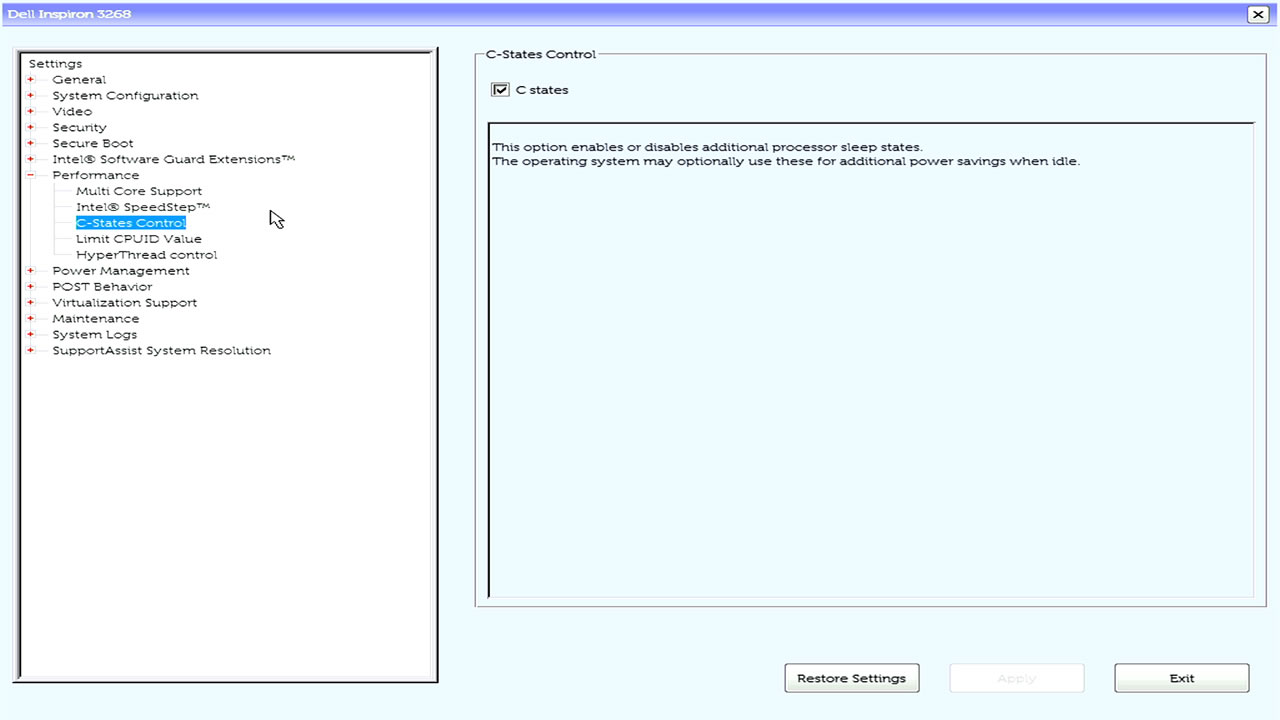This screenshot has width=1280, height=720.
Task: Expand Maintenance plus icon
Action: [31, 319]
